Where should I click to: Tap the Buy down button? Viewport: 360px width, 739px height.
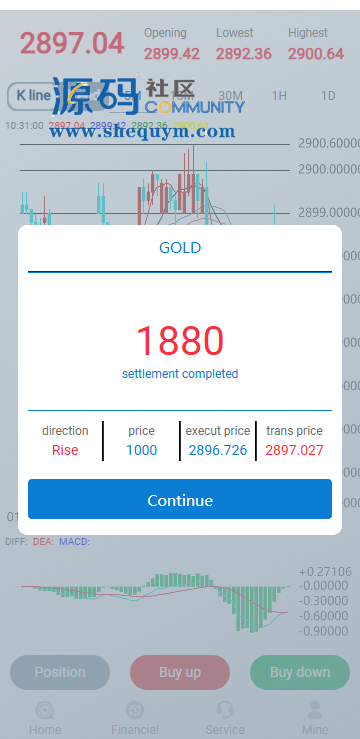300,672
